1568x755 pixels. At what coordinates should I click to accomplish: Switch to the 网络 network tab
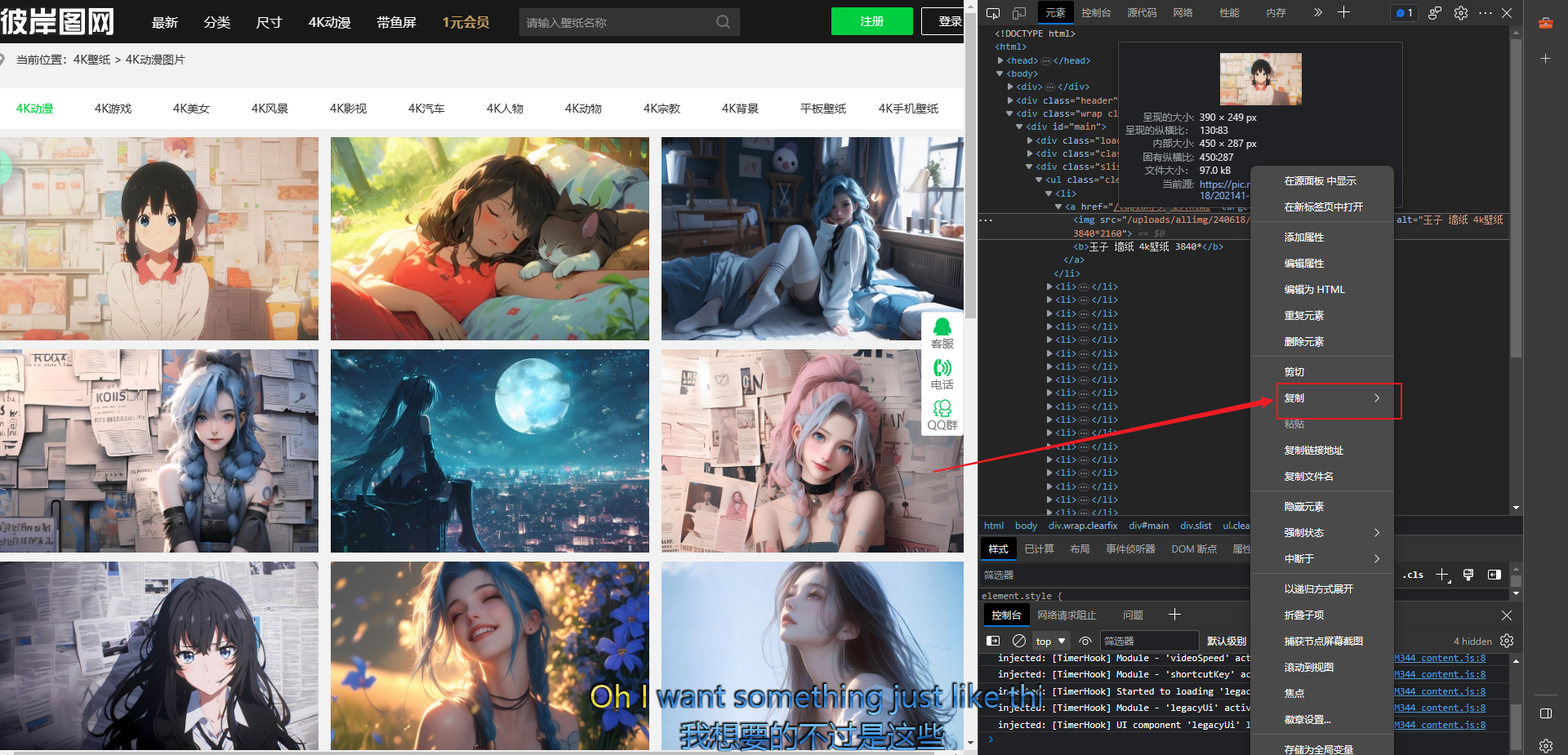1183,13
